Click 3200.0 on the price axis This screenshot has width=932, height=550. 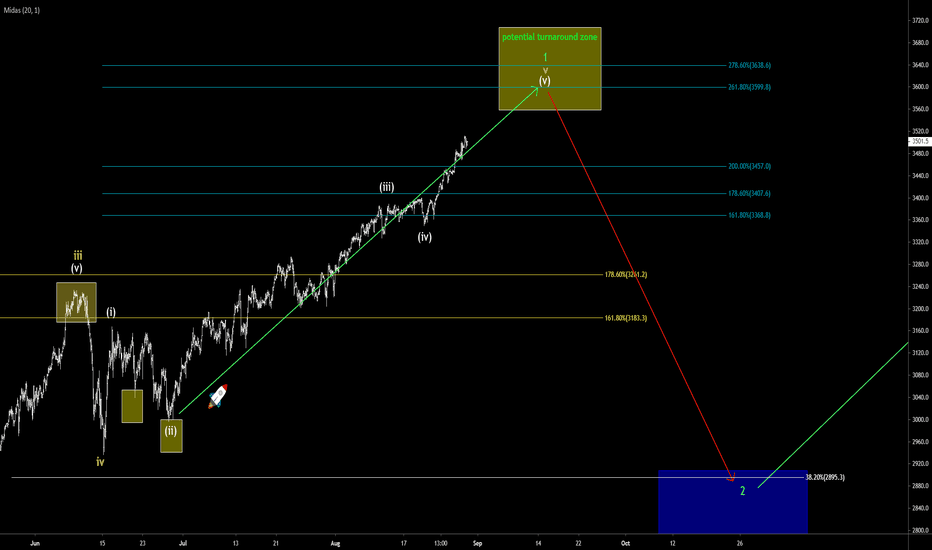point(920,309)
